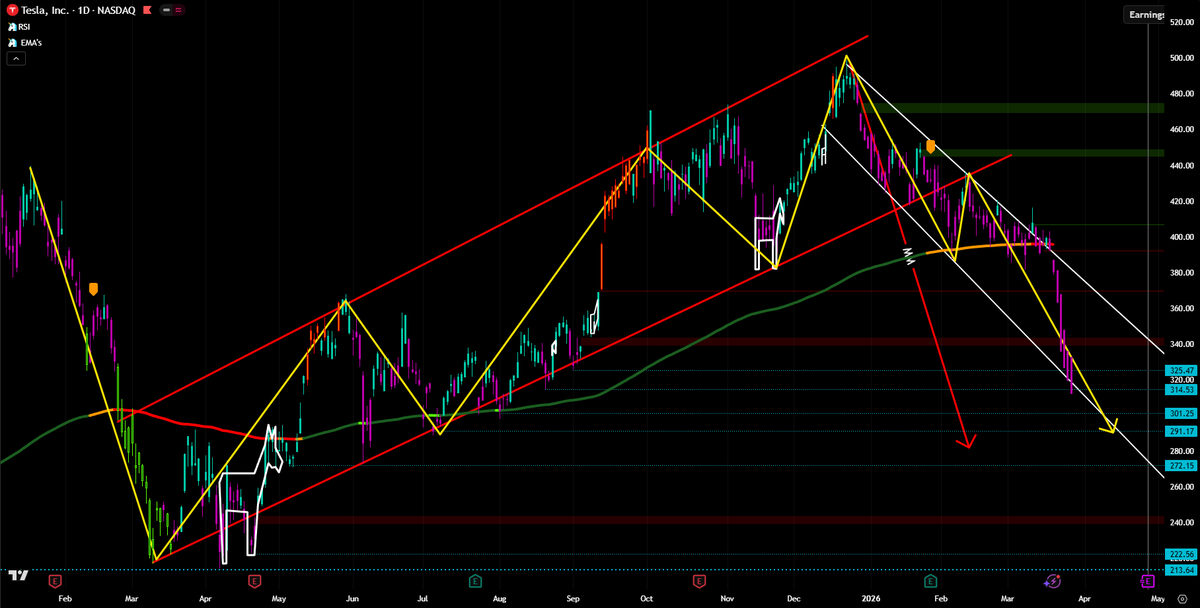Click the red earnings E marker between Apr and May

pyautogui.click(x=254, y=580)
